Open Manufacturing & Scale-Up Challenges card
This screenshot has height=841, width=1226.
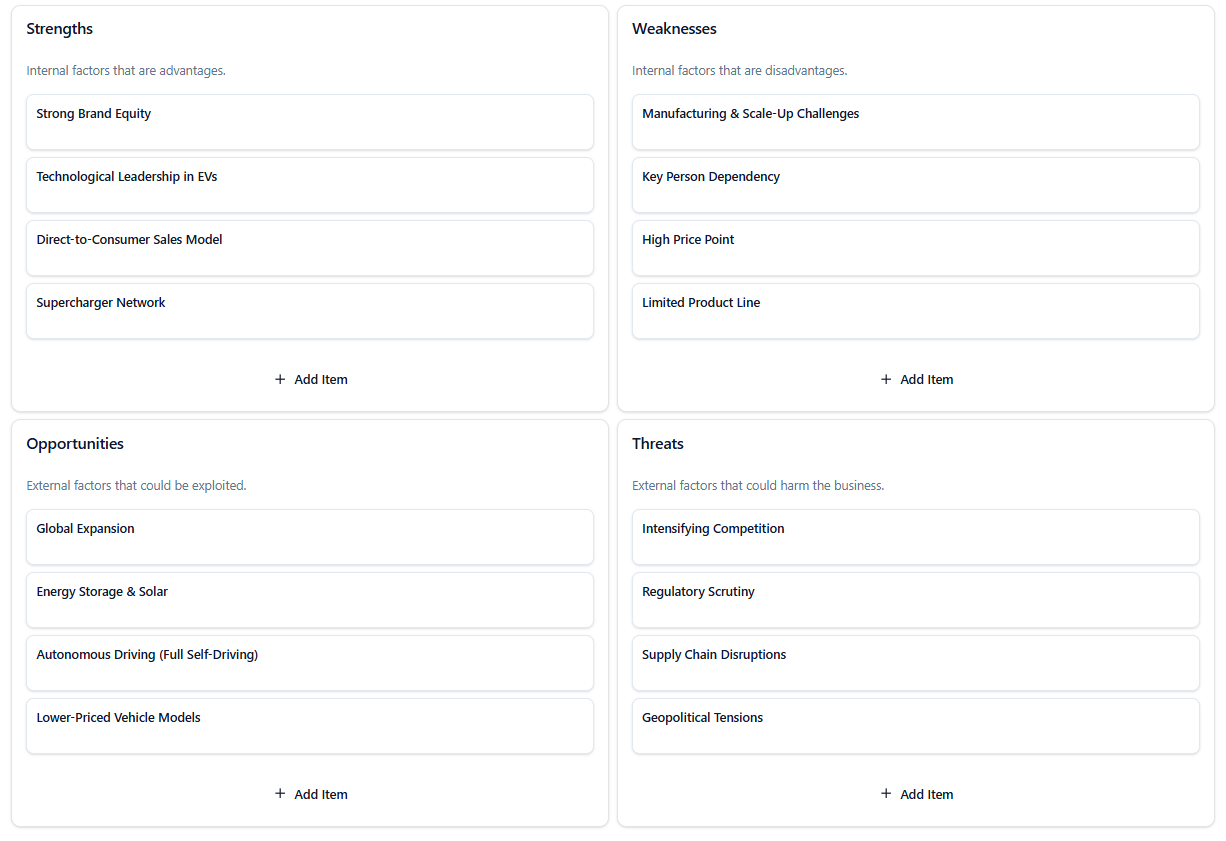pyautogui.click(x=915, y=122)
